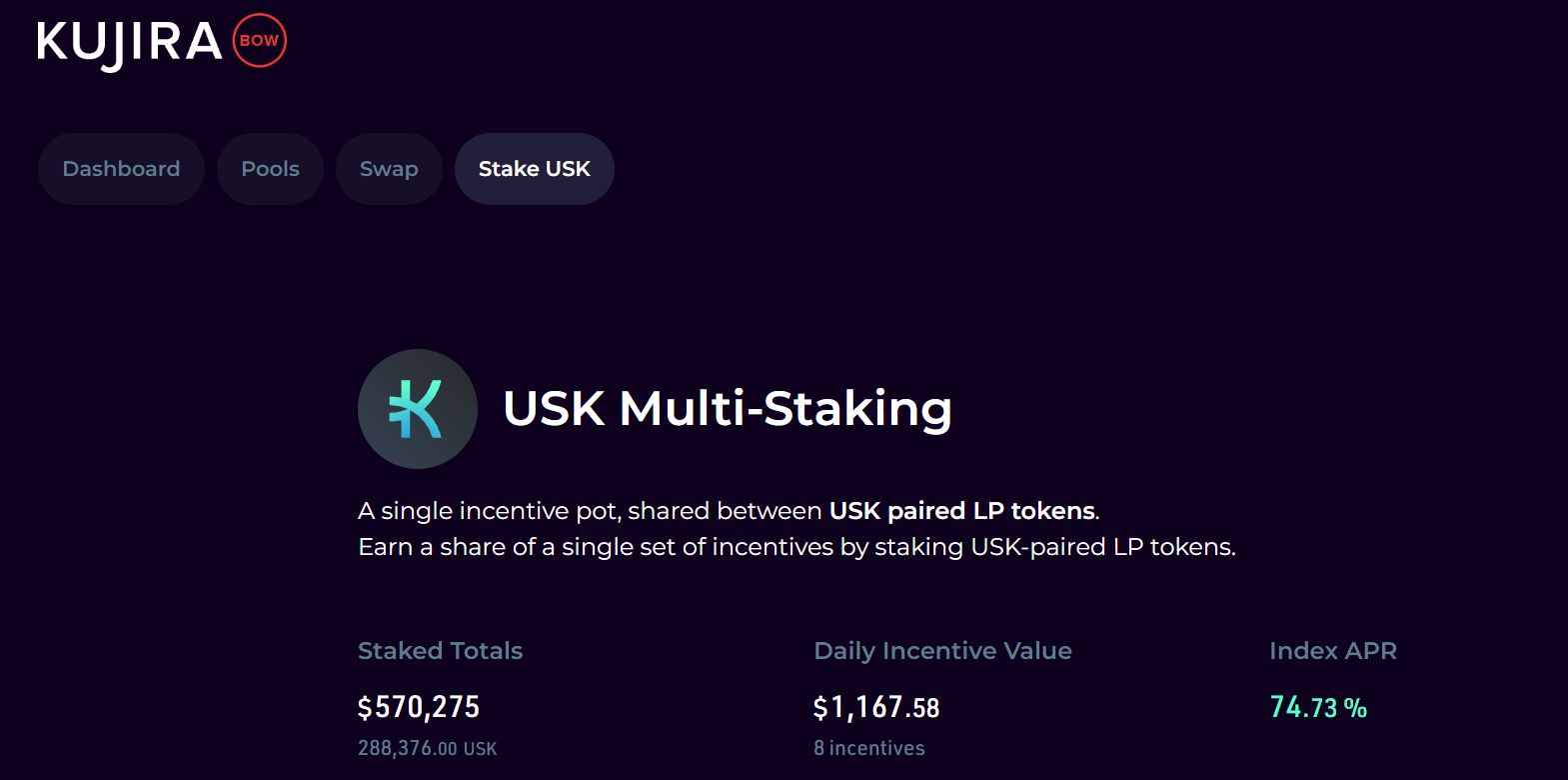Click the $570,275 staked total value

pyautogui.click(x=419, y=707)
